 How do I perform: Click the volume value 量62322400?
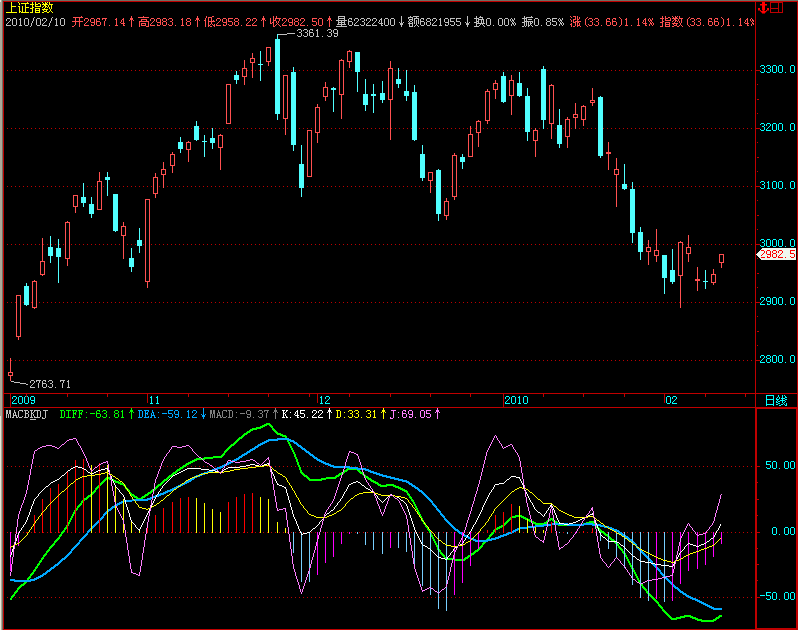(365, 22)
